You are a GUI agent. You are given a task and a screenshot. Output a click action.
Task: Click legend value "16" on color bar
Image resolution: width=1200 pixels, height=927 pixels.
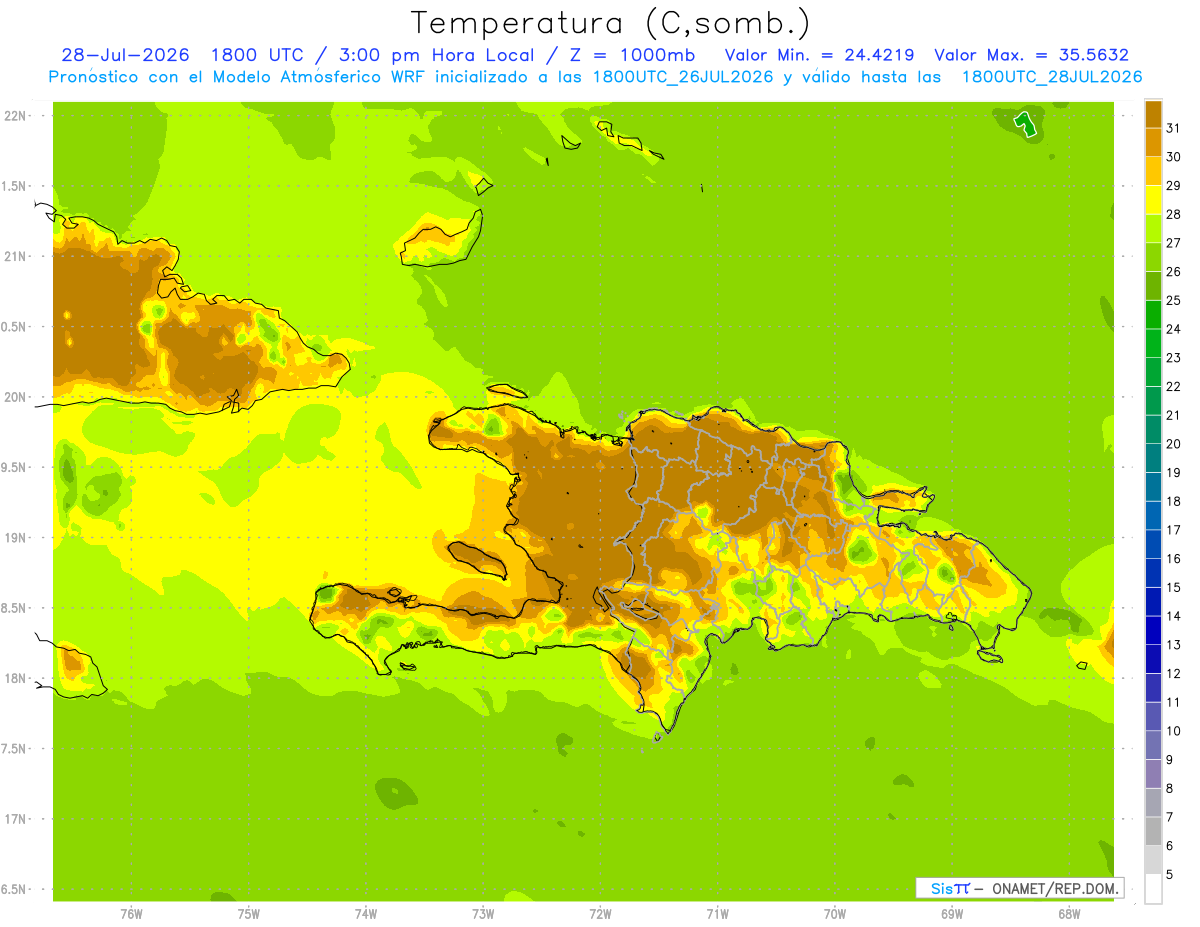coord(1174,559)
